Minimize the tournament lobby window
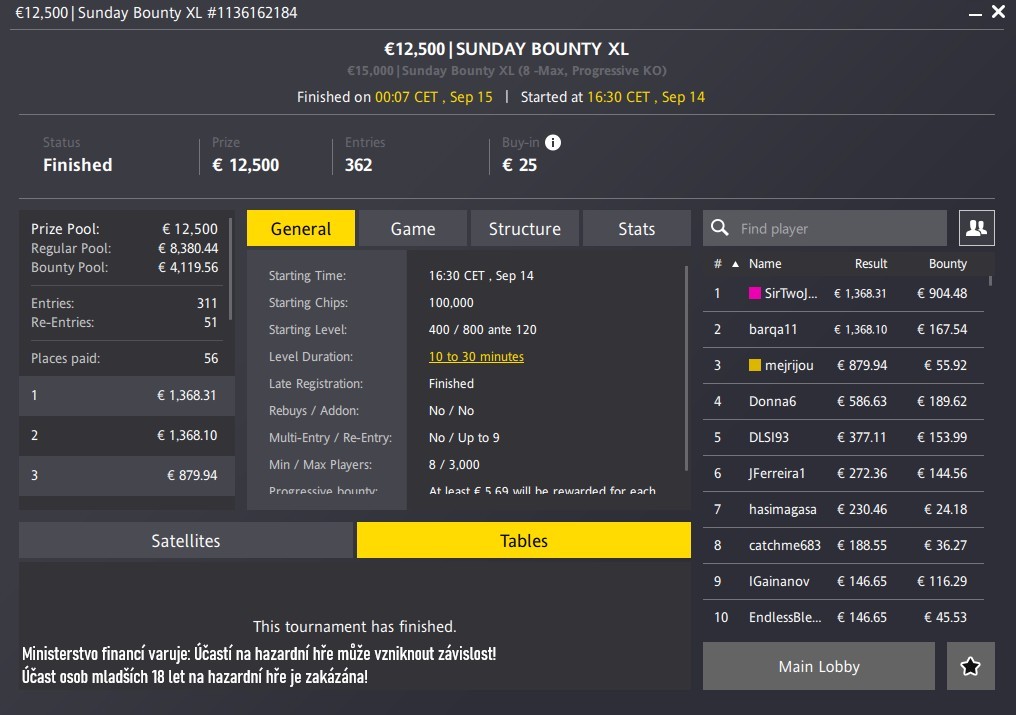 (975, 13)
